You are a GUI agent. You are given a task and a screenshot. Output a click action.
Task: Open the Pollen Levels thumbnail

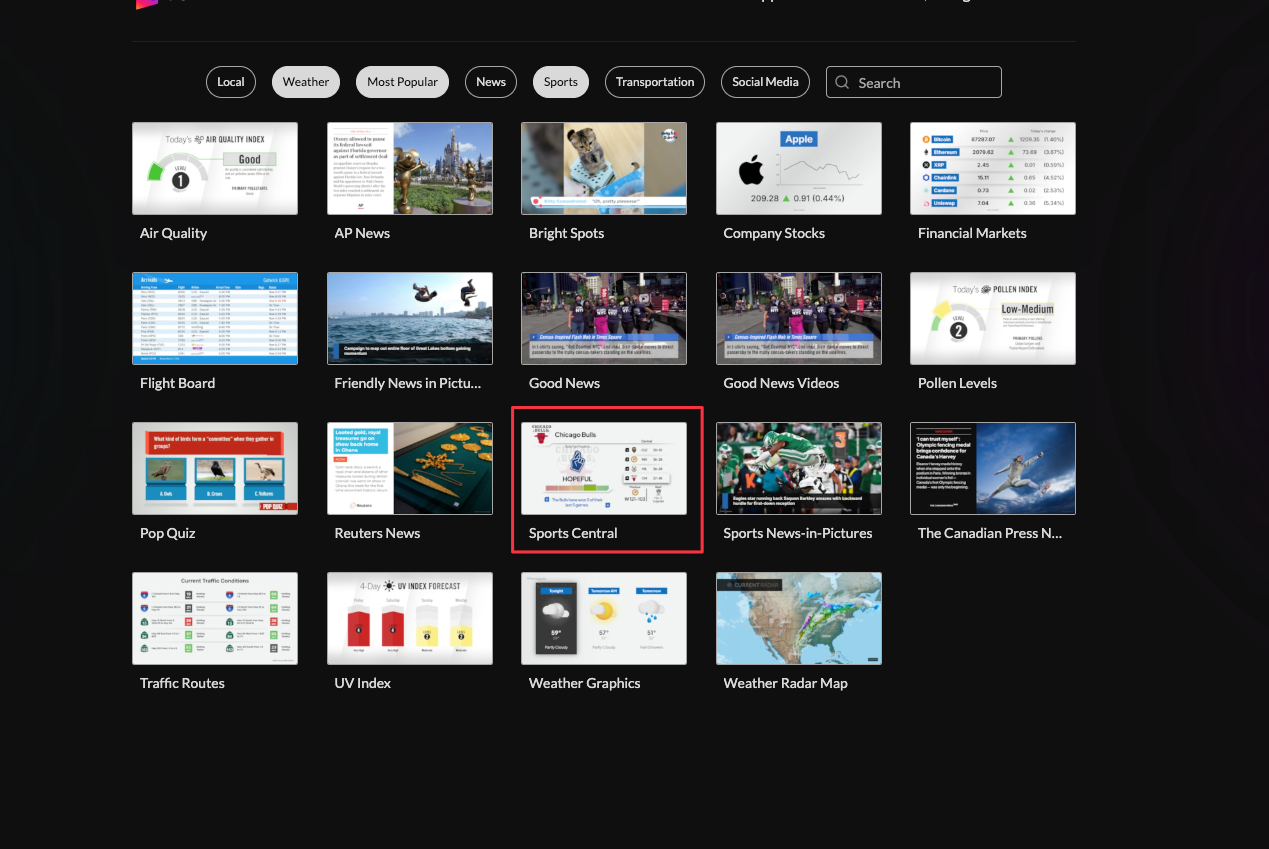pyautogui.click(x=993, y=318)
